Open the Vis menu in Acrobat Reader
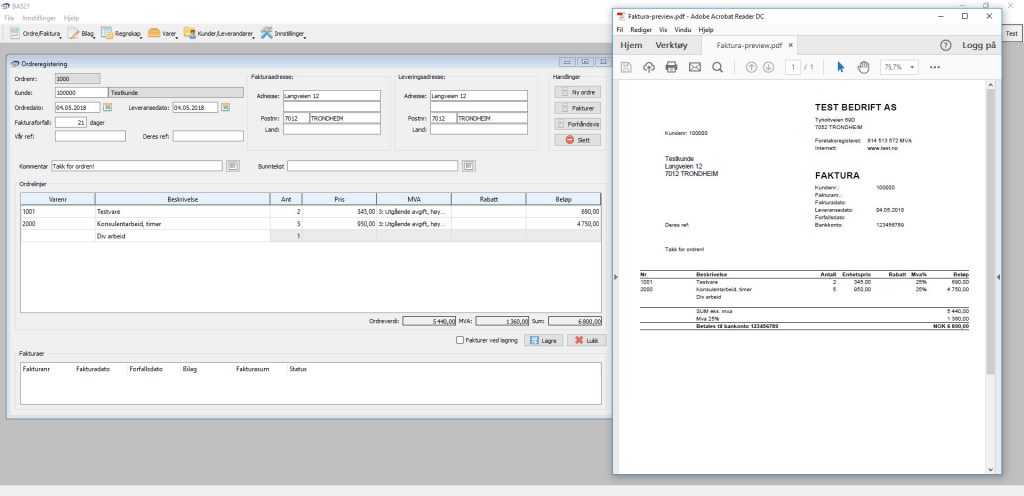The height and width of the screenshot is (496, 1024). point(663,30)
